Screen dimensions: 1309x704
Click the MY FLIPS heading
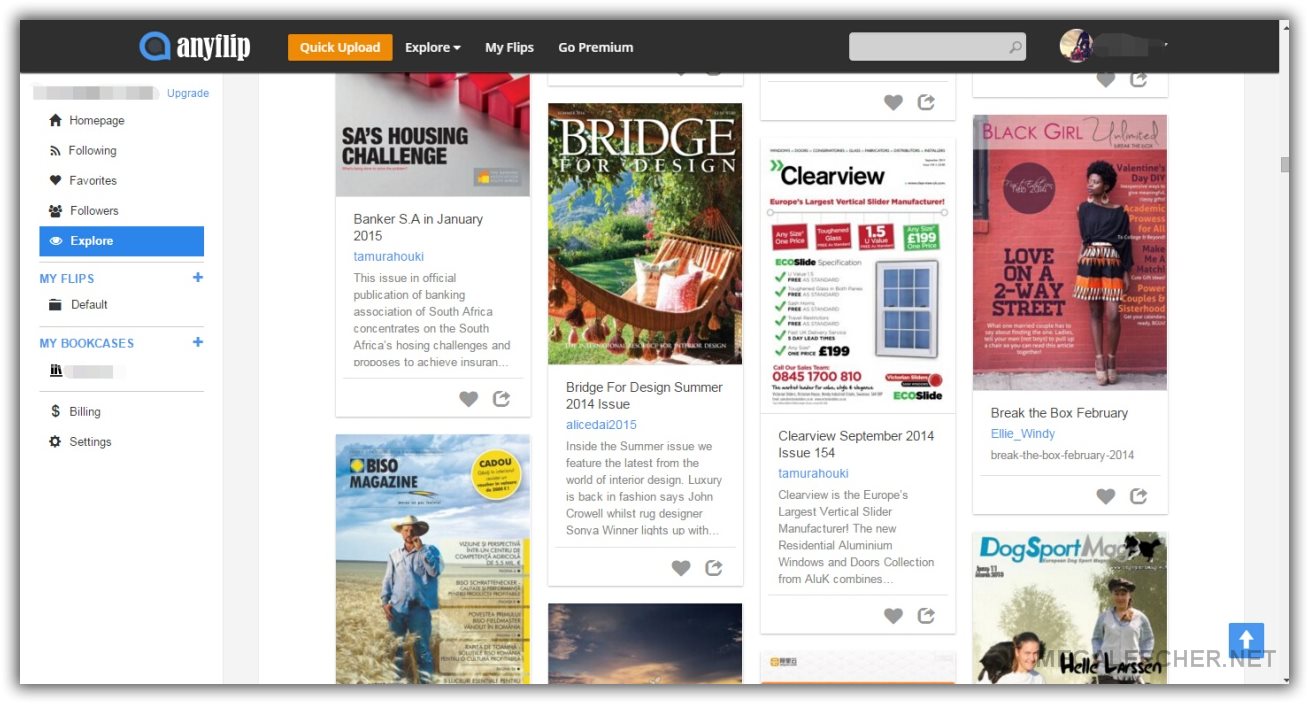point(67,279)
